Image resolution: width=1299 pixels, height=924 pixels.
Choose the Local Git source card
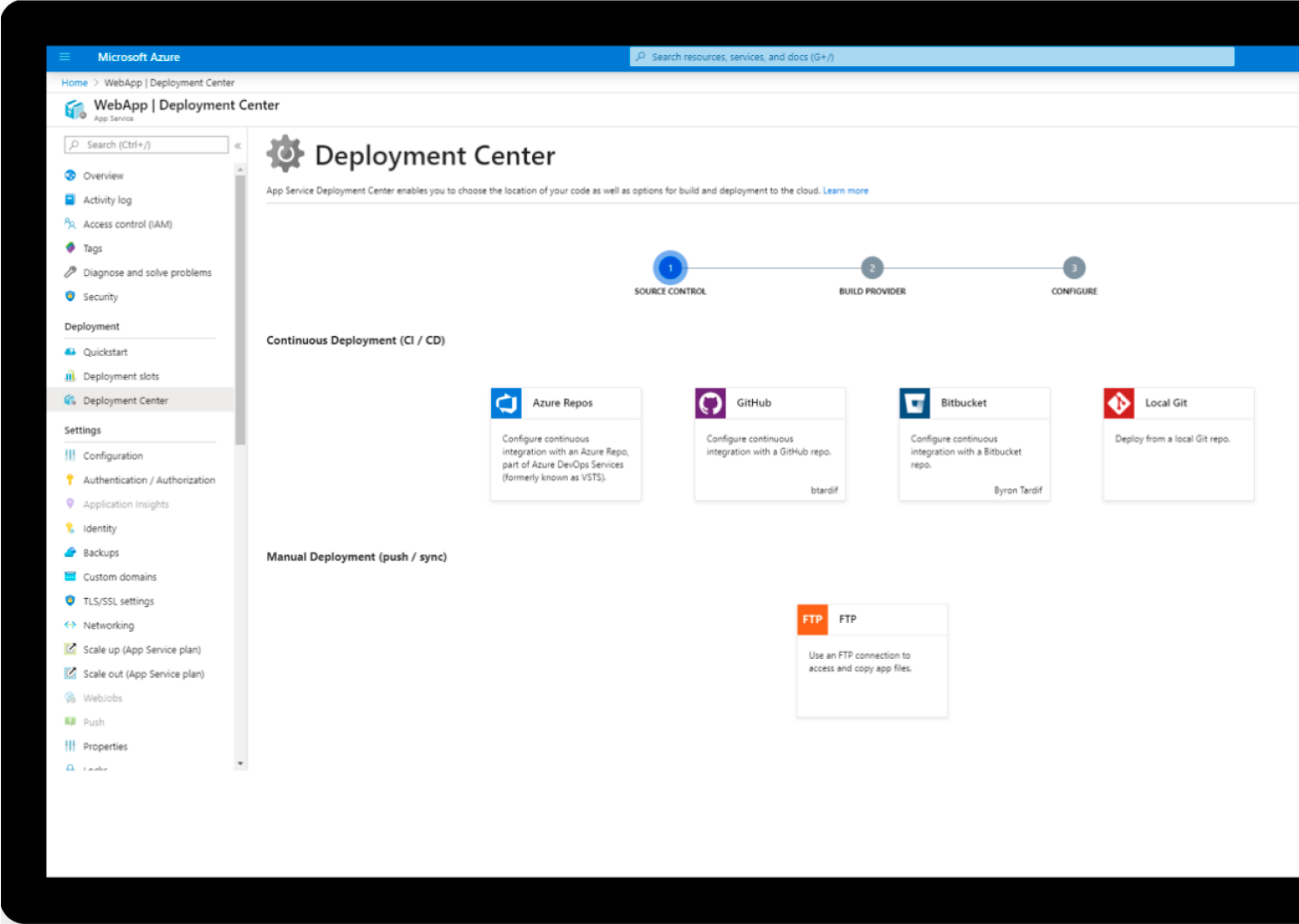coord(1179,444)
